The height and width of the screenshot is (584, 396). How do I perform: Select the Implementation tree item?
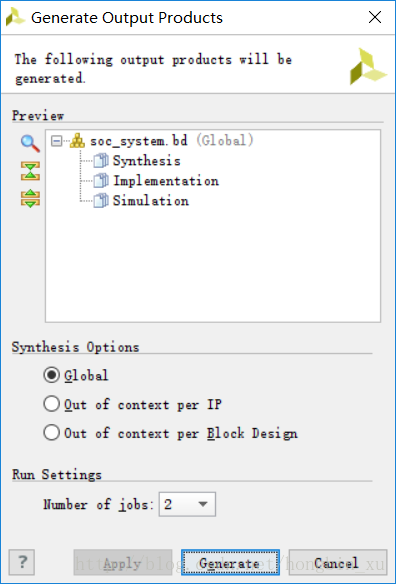click(166, 181)
